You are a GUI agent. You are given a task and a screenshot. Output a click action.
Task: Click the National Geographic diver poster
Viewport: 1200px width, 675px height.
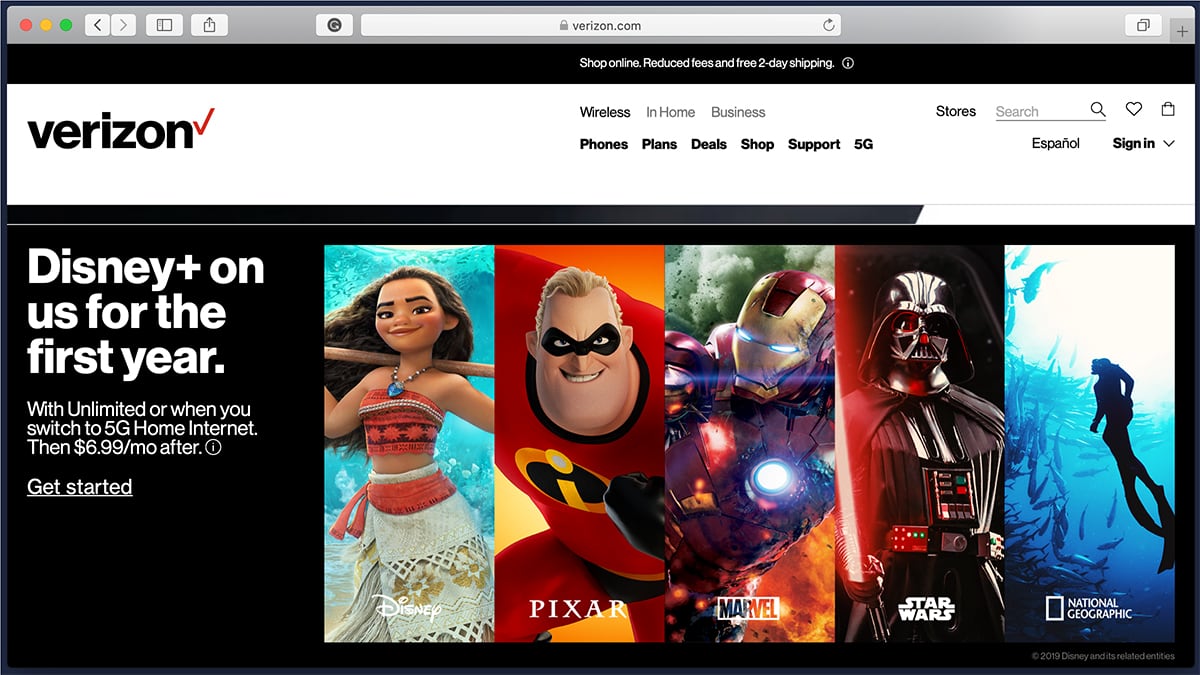[x=1090, y=443]
